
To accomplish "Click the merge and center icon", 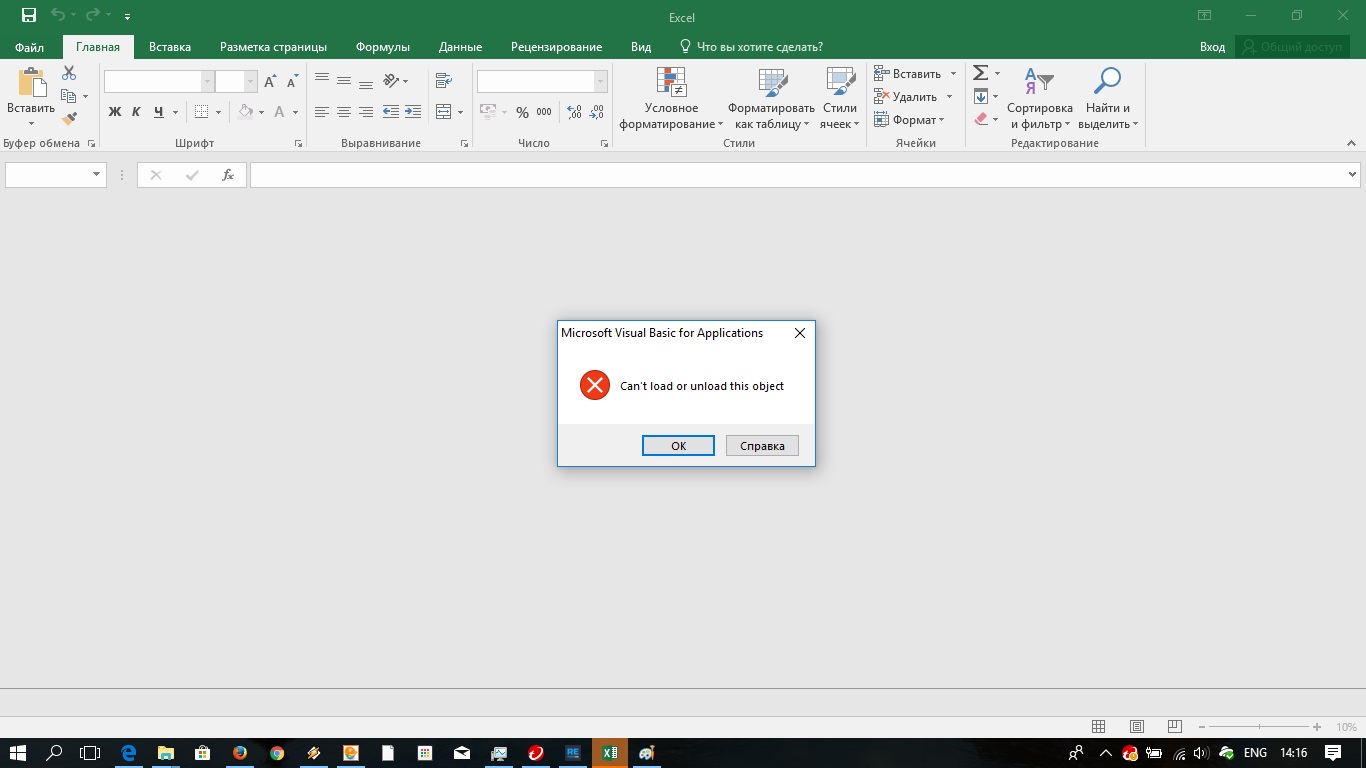I will pos(444,112).
